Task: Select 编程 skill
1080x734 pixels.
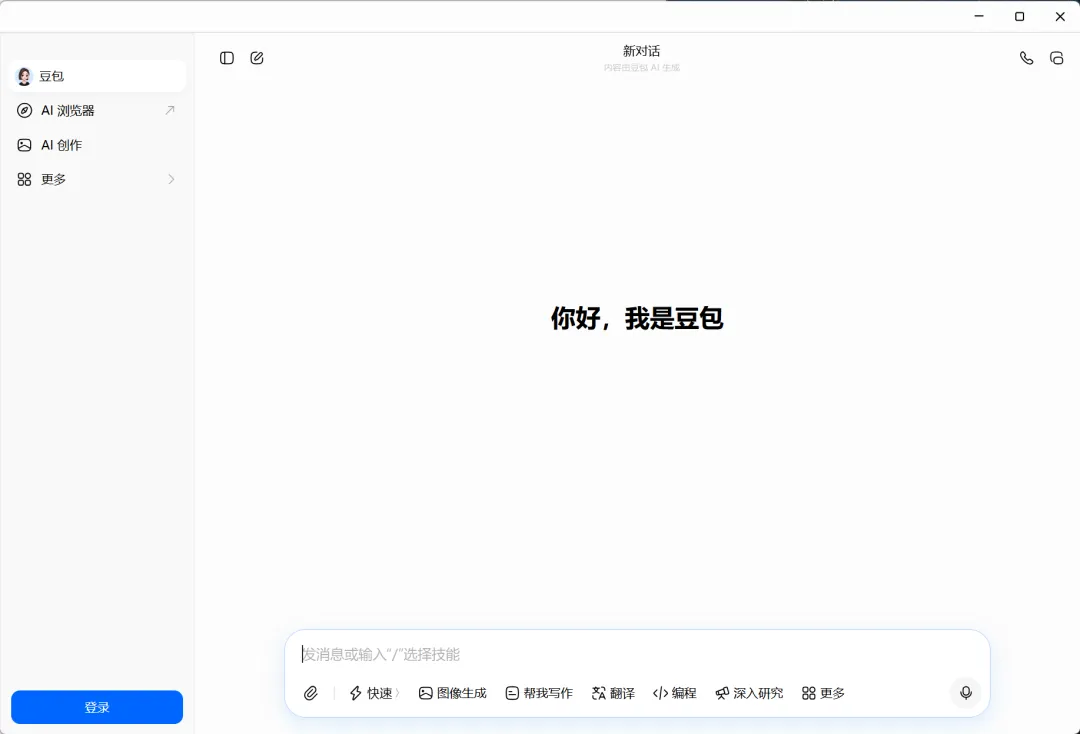Action: pyautogui.click(x=674, y=693)
